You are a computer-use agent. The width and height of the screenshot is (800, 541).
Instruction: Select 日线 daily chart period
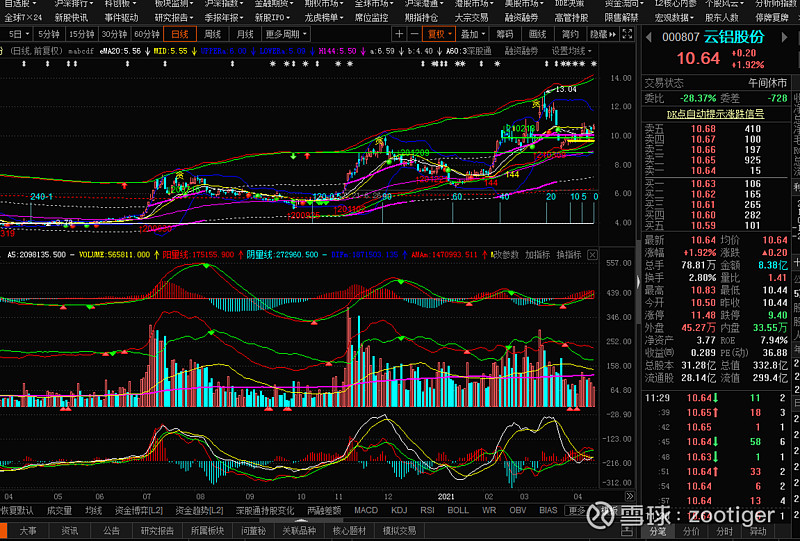(x=180, y=34)
